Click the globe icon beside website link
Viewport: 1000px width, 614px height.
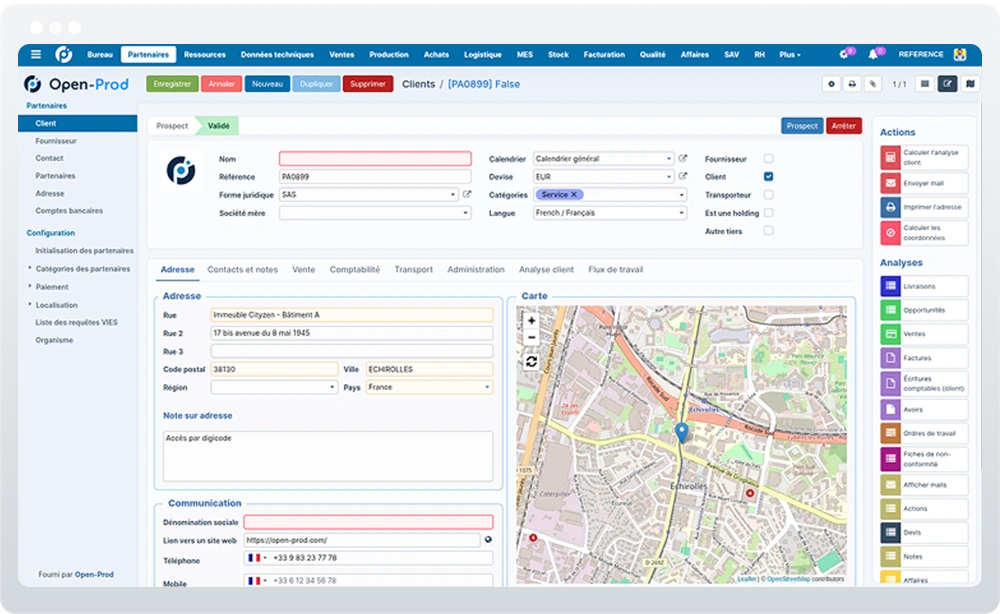click(x=488, y=539)
